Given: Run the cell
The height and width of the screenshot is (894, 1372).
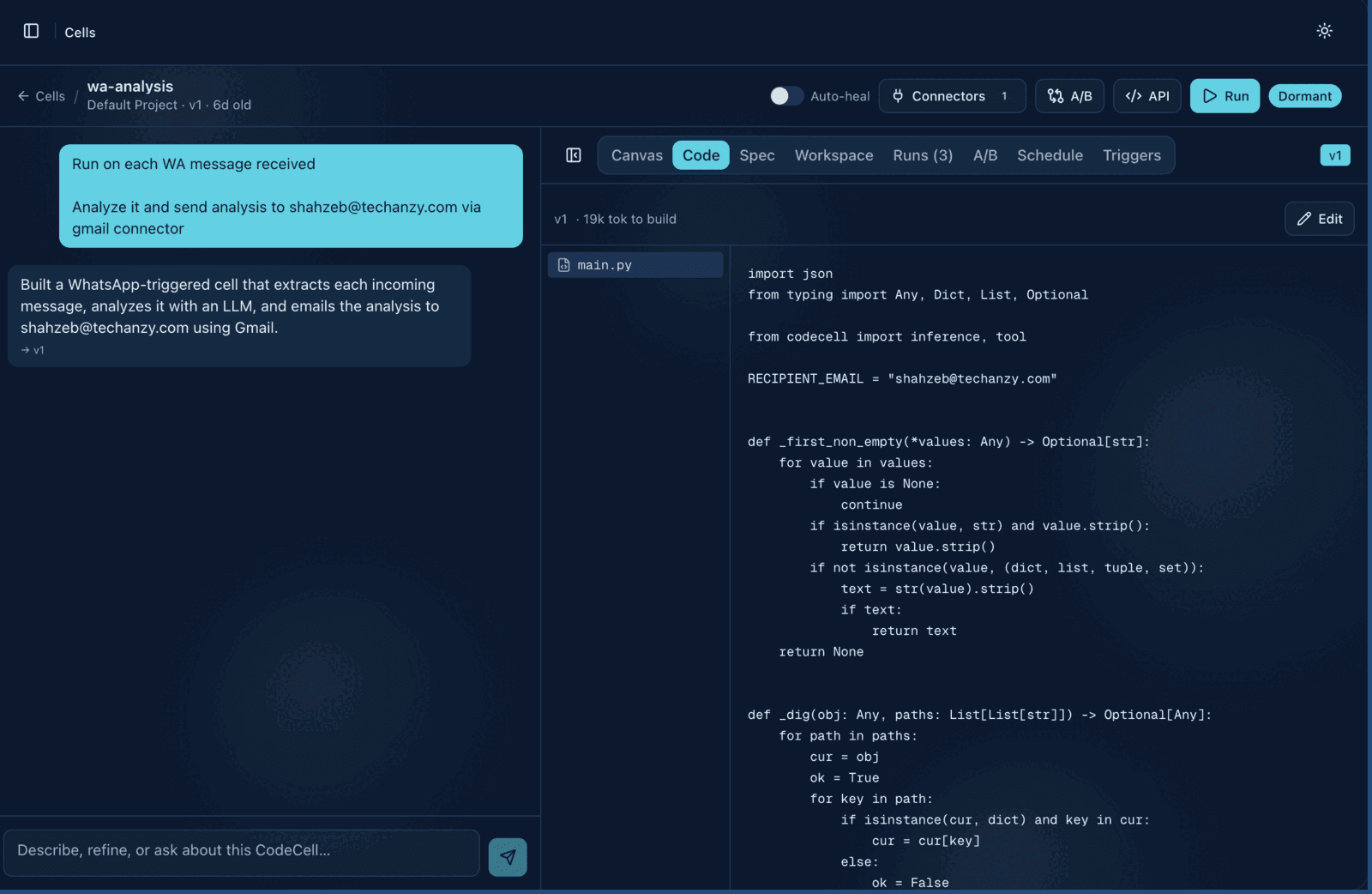Looking at the screenshot, I should [x=1225, y=96].
